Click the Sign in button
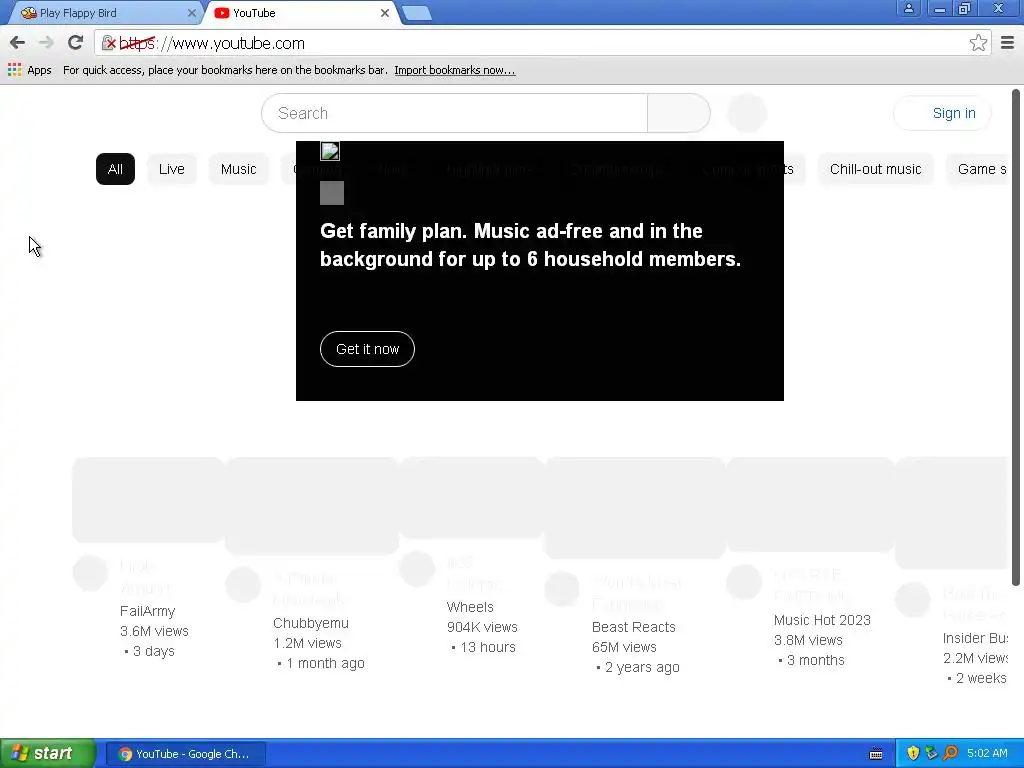The width and height of the screenshot is (1024, 768). [x=942, y=113]
